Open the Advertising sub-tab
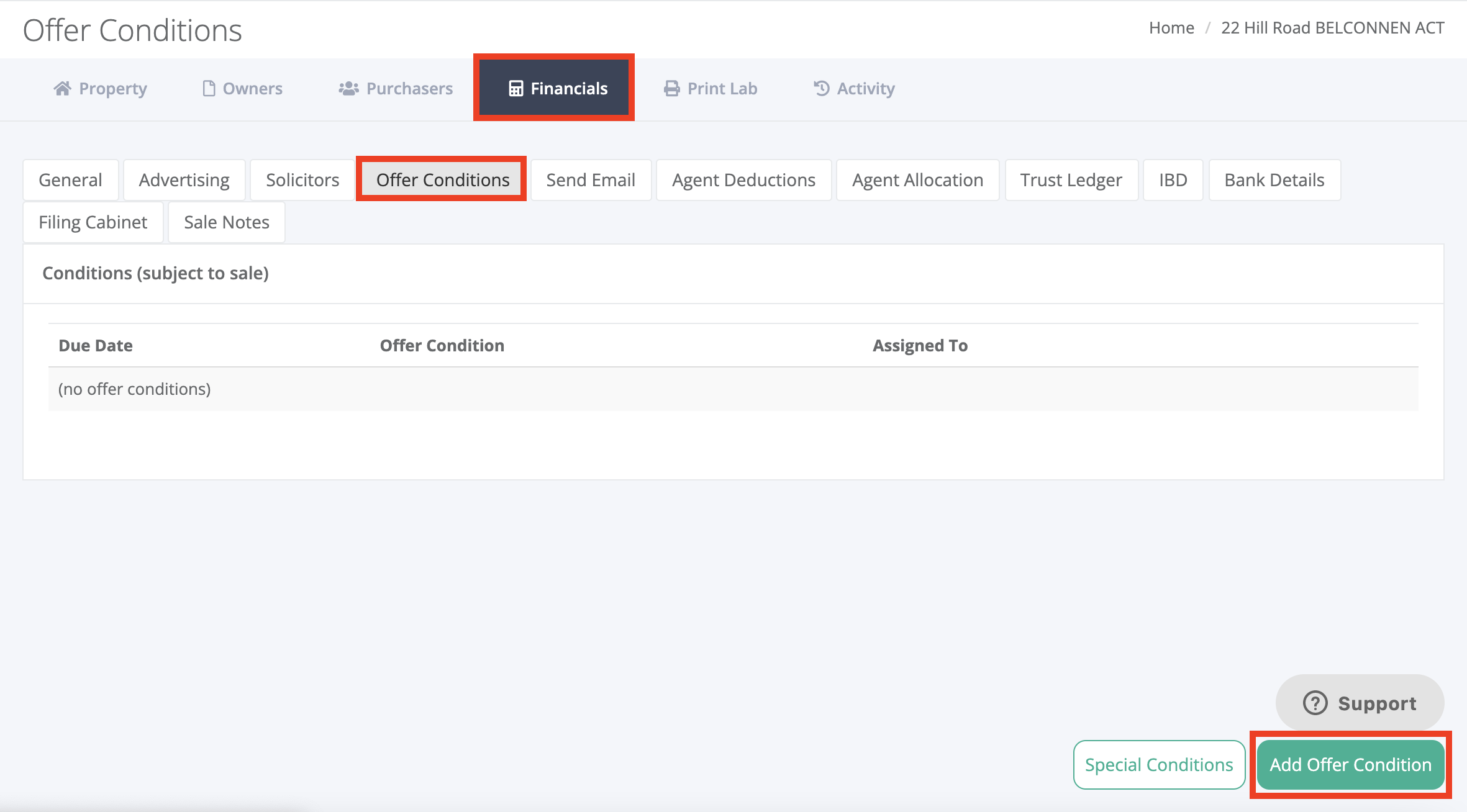The width and height of the screenshot is (1467, 812). pos(184,180)
